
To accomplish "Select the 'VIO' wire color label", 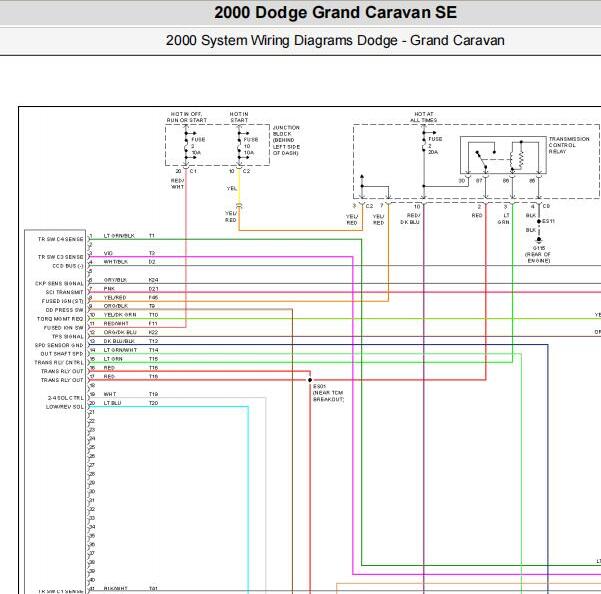I will 108,253.
